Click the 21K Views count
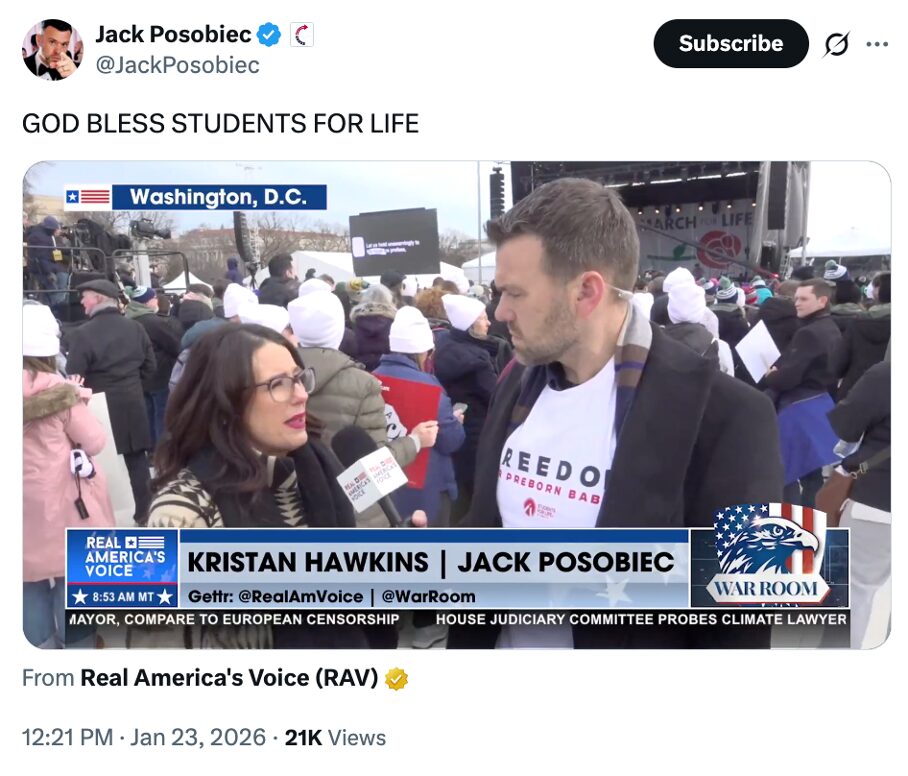Viewport: 908px width, 776px height. point(335,738)
